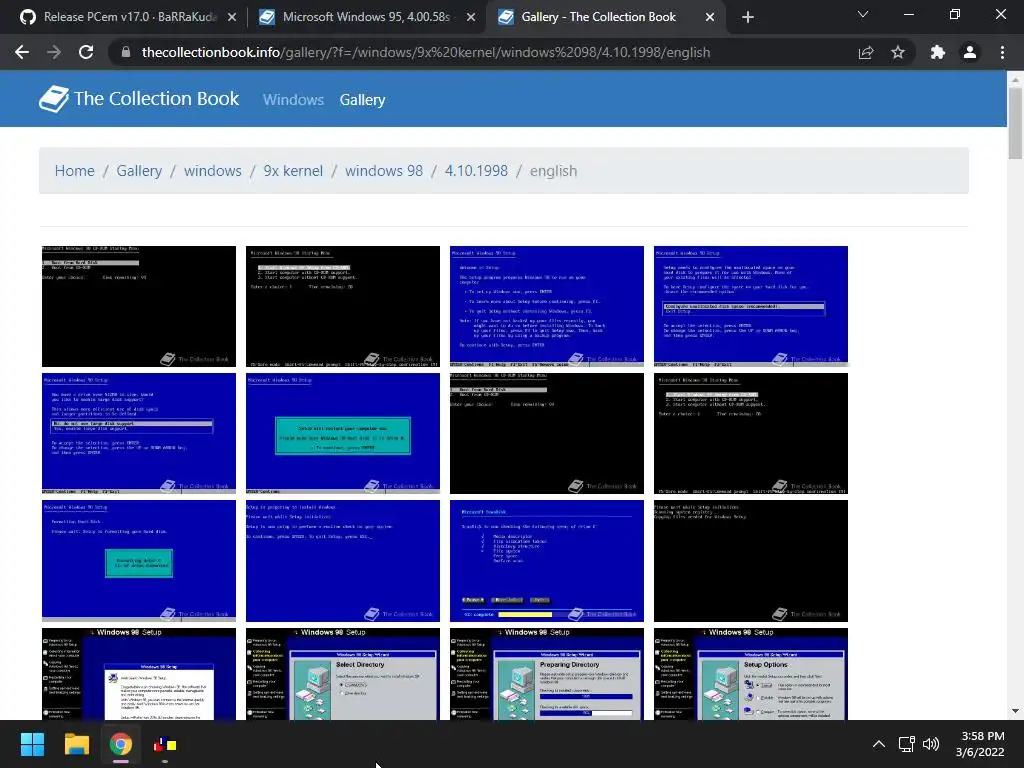Screen dimensions: 1024x768
Task: Open the windows 98 breadcrumb link
Action: point(384,171)
